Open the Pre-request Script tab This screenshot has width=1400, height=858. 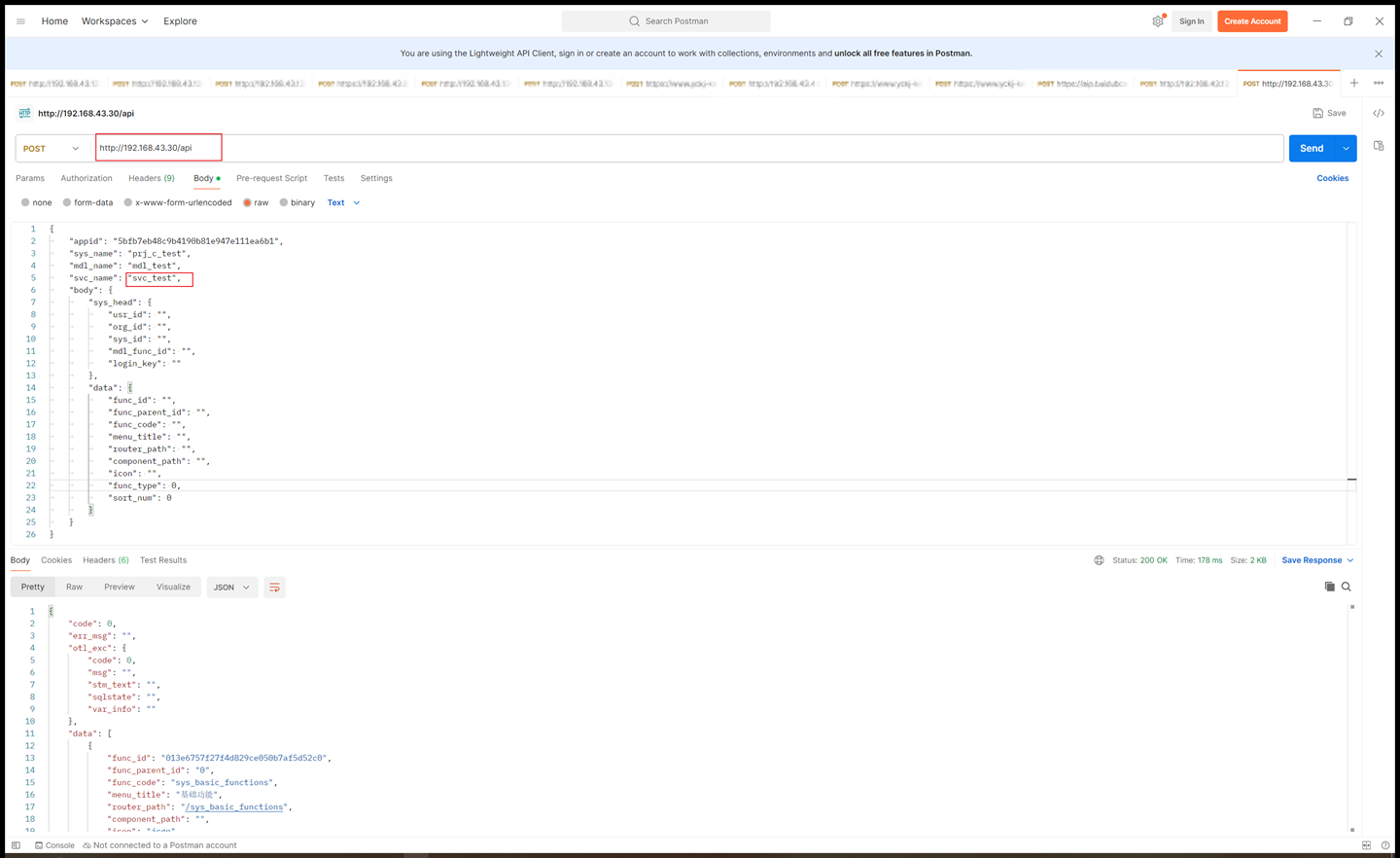(271, 179)
